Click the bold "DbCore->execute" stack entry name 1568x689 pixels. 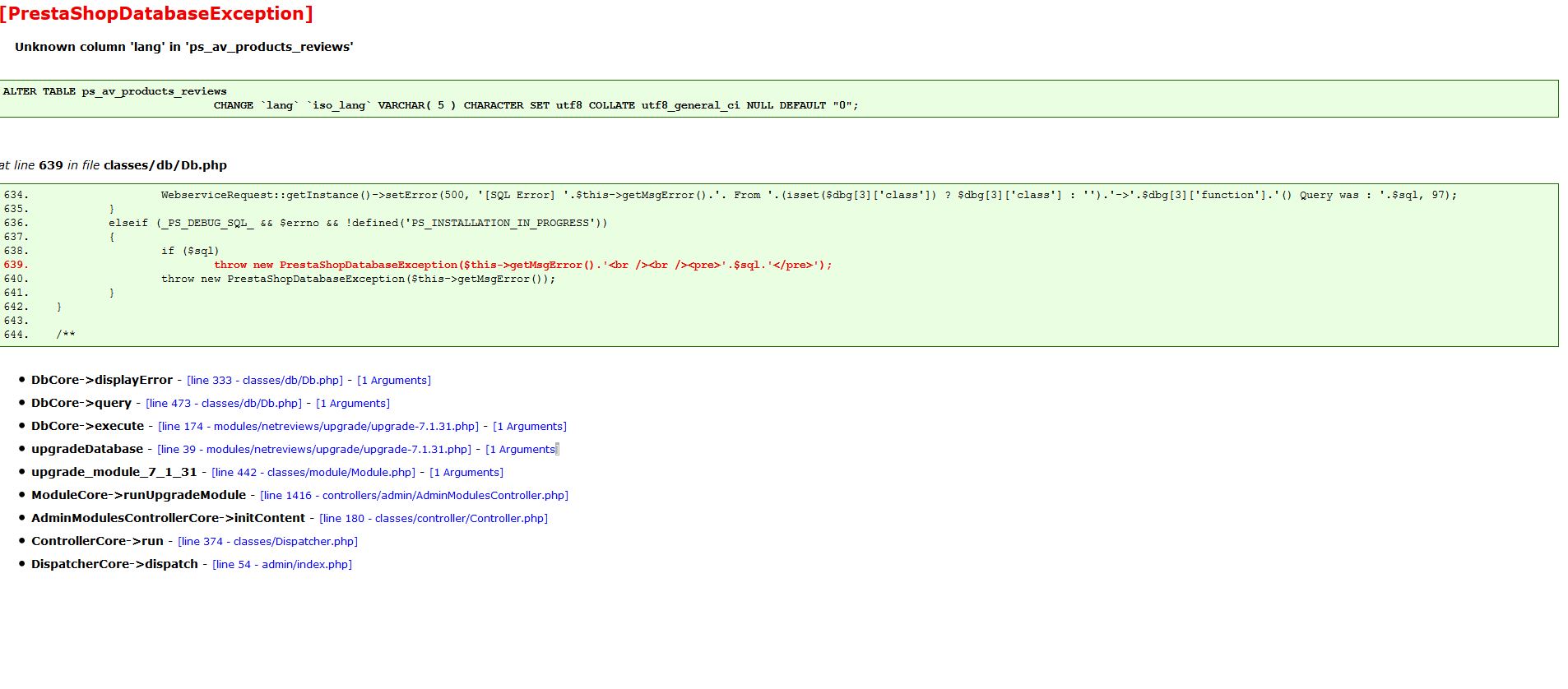click(87, 426)
